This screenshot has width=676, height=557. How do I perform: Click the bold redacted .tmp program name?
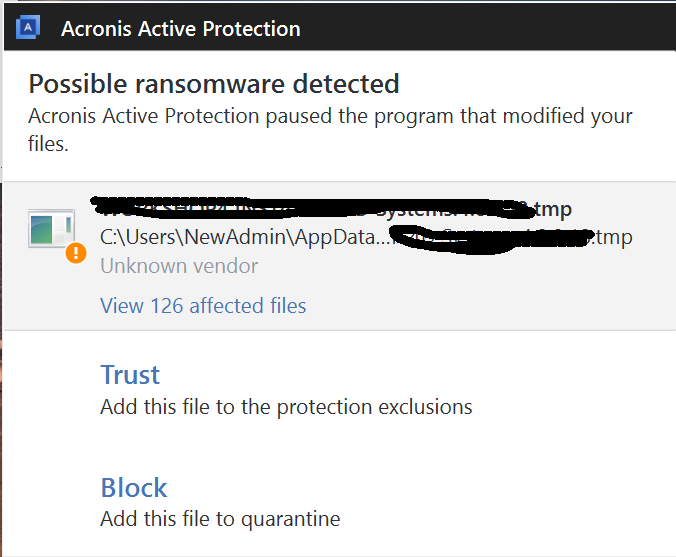[x=331, y=209]
